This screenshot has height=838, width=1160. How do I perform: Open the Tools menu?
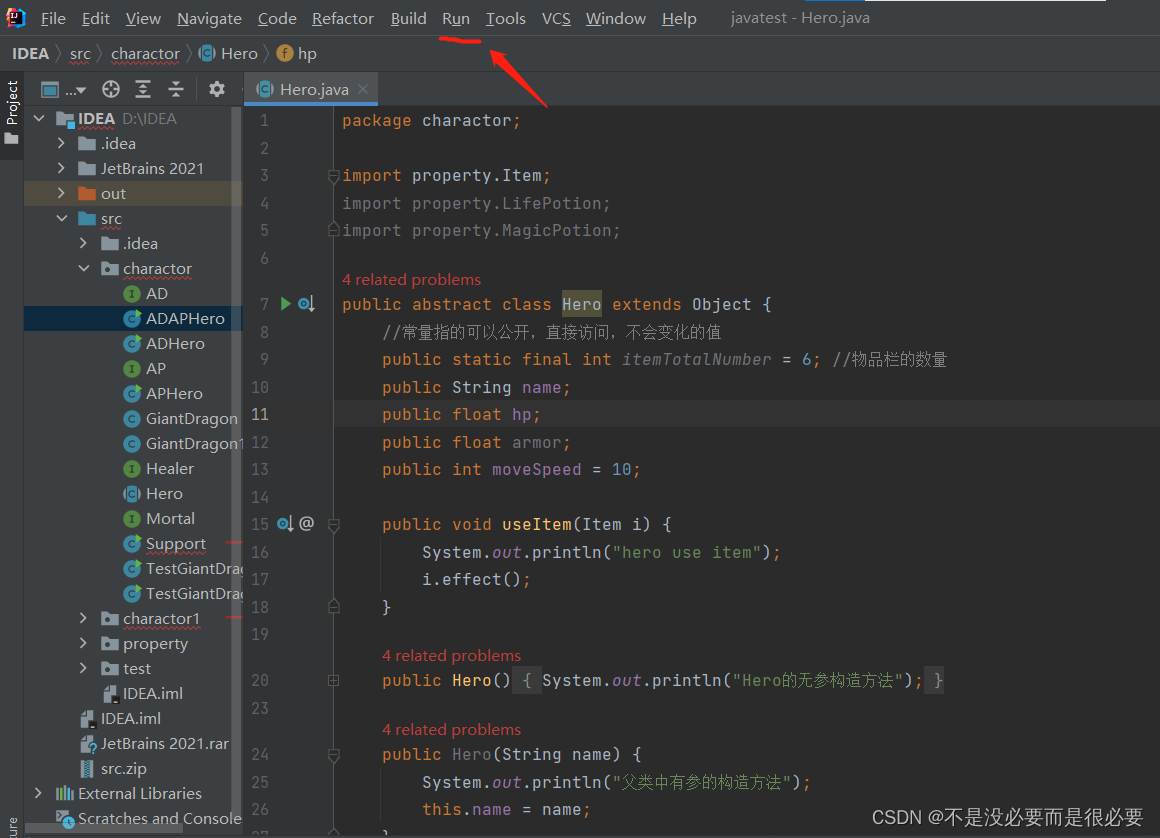coord(505,18)
